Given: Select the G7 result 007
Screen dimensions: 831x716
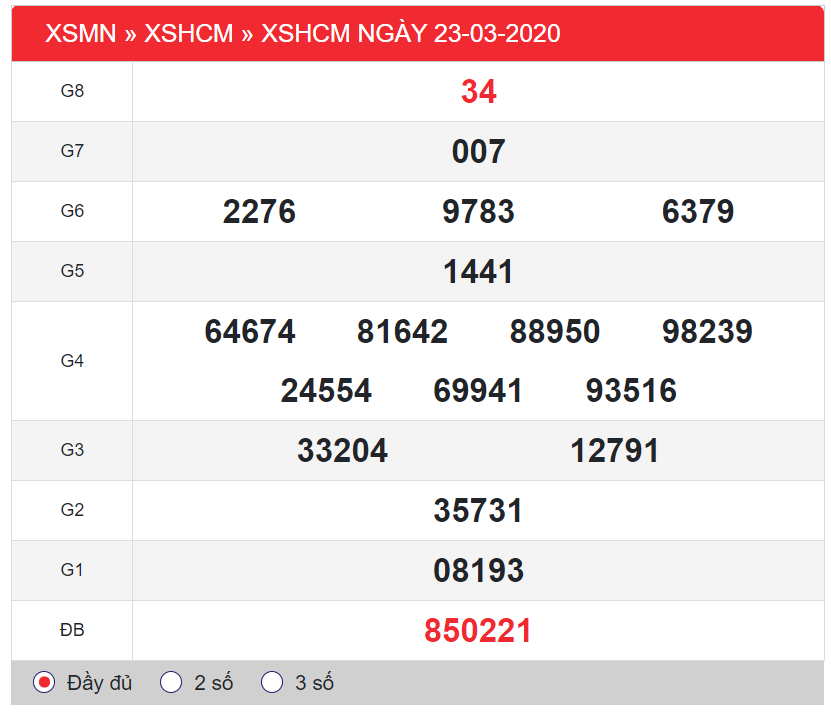Looking at the screenshot, I should [478, 152].
